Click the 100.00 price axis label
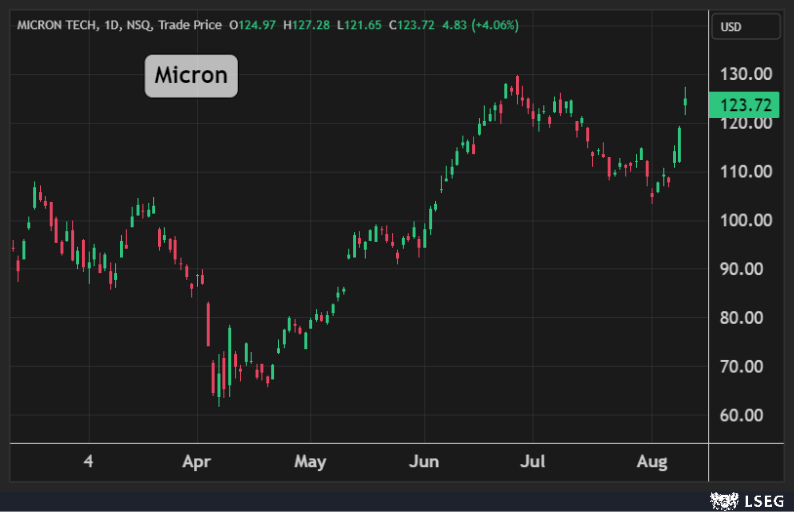 (745, 220)
